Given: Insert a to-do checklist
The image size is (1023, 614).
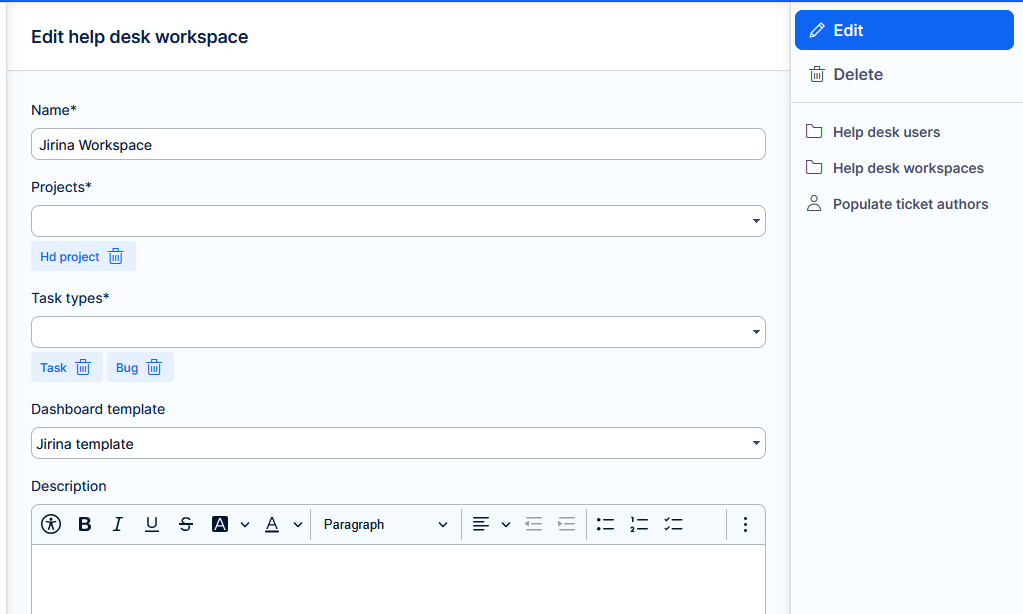Looking at the screenshot, I should [673, 524].
